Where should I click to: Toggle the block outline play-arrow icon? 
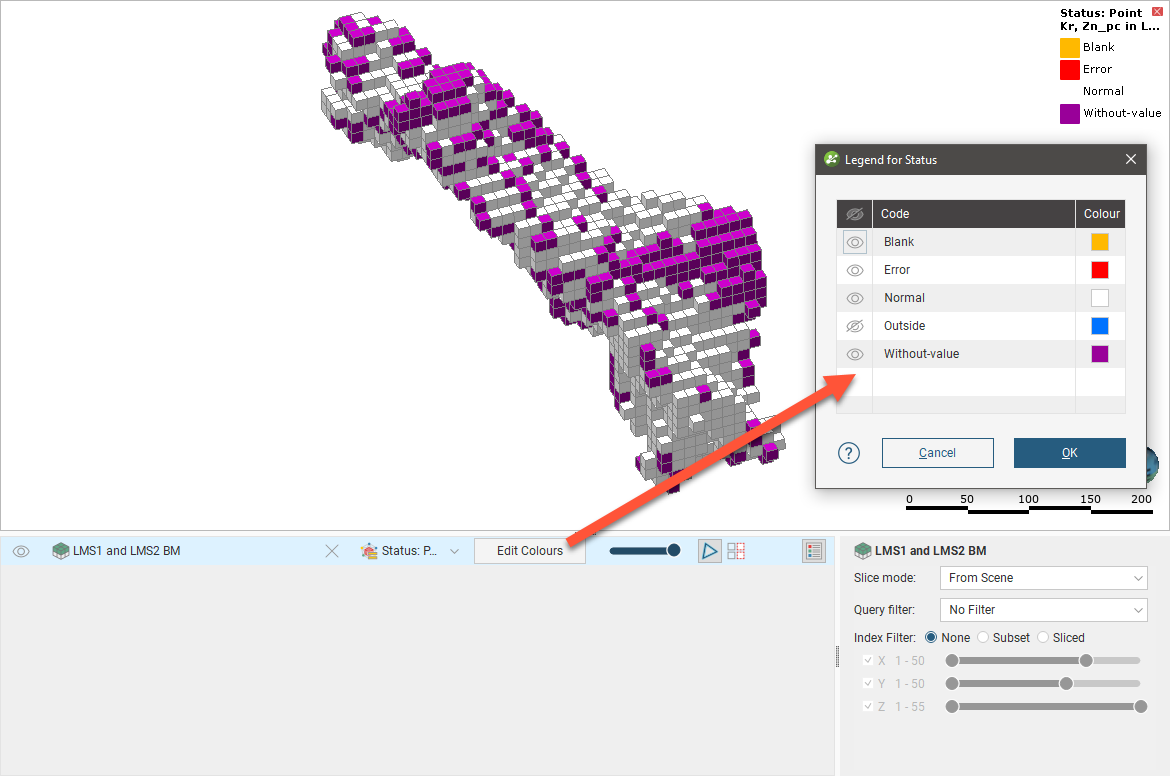[x=709, y=551]
